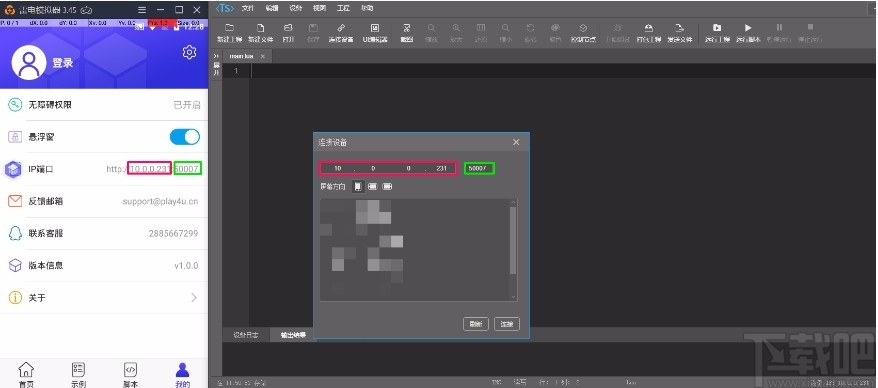The width and height of the screenshot is (878, 388).
Task: Close the Connect Device dialog
Action: pos(516,142)
